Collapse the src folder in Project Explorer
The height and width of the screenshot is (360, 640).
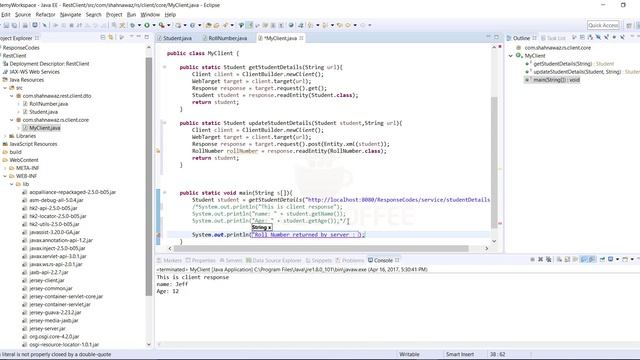pos(5,88)
